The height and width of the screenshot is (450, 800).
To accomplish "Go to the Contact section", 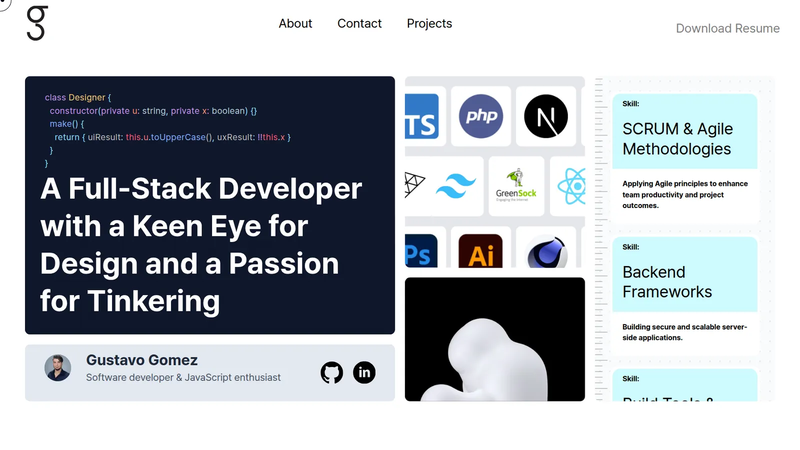I will (359, 23).
